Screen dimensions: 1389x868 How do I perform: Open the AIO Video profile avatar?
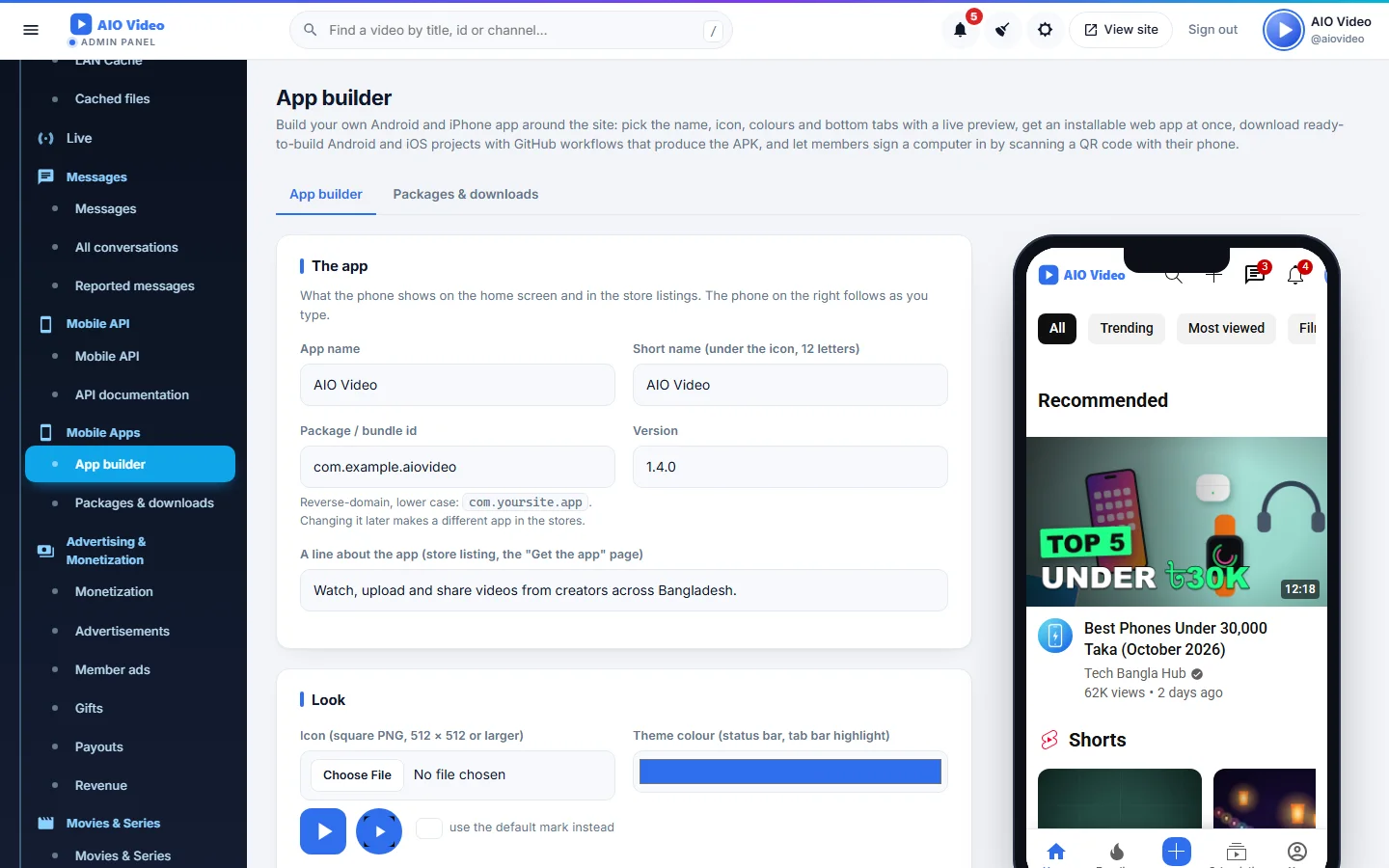[1284, 30]
